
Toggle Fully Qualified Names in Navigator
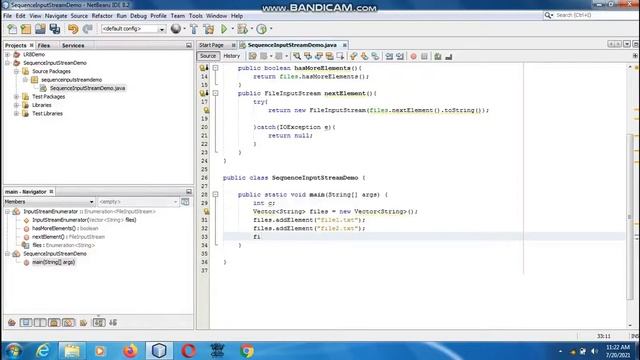coord(83,322)
